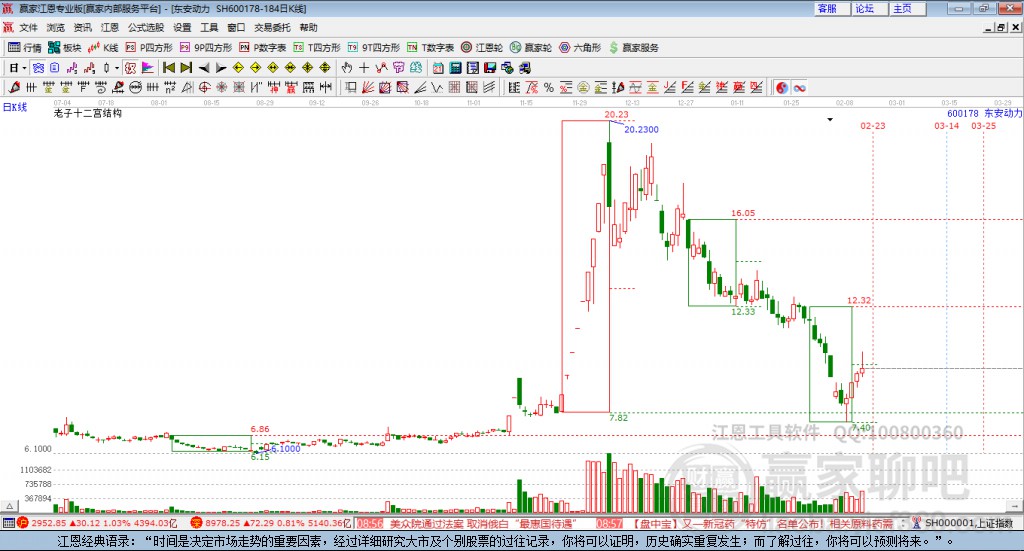1024x551 pixels.
Task: Open the 板块 sector view
Action: (64, 48)
